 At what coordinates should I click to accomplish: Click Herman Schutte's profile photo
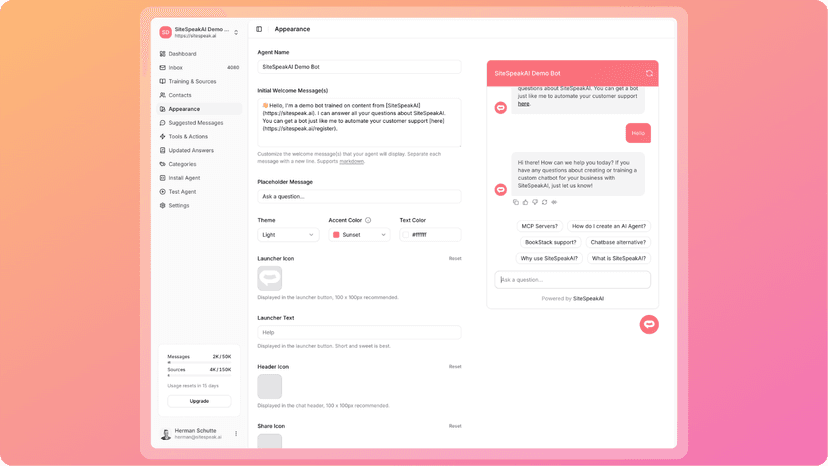point(166,434)
